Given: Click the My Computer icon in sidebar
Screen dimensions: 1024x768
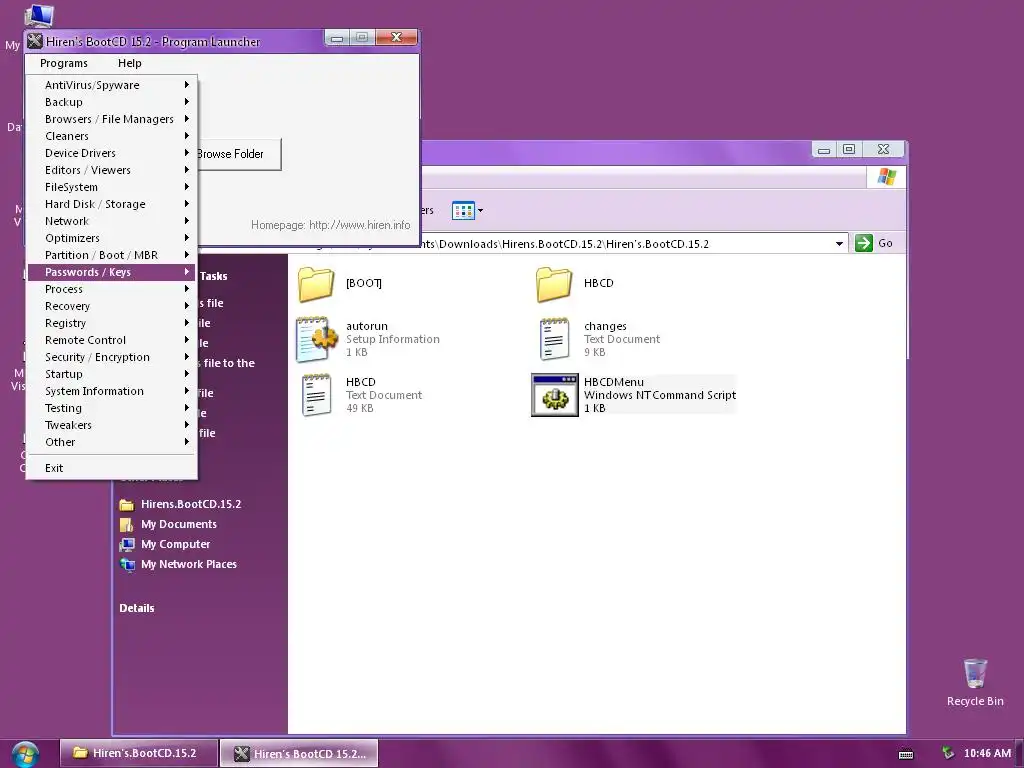Looking at the screenshot, I should (x=127, y=545).
